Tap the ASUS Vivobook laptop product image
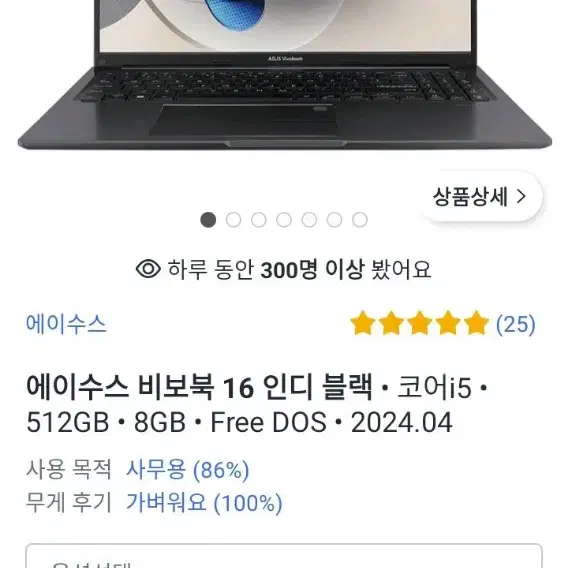Screen dimensions: 568x568 click(284, 74)
